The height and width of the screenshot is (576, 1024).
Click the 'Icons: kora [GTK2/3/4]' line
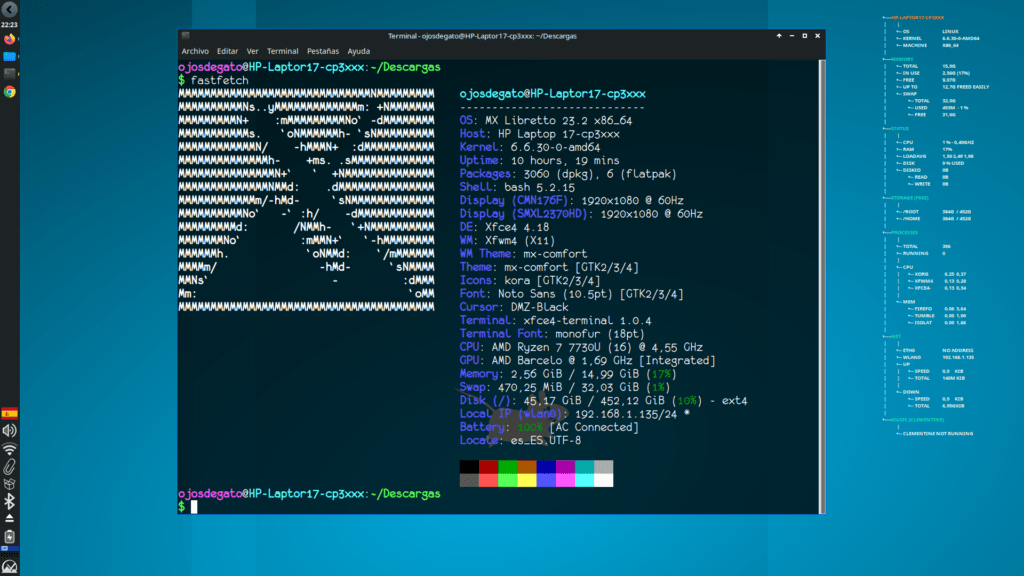[x=530, y=281]
